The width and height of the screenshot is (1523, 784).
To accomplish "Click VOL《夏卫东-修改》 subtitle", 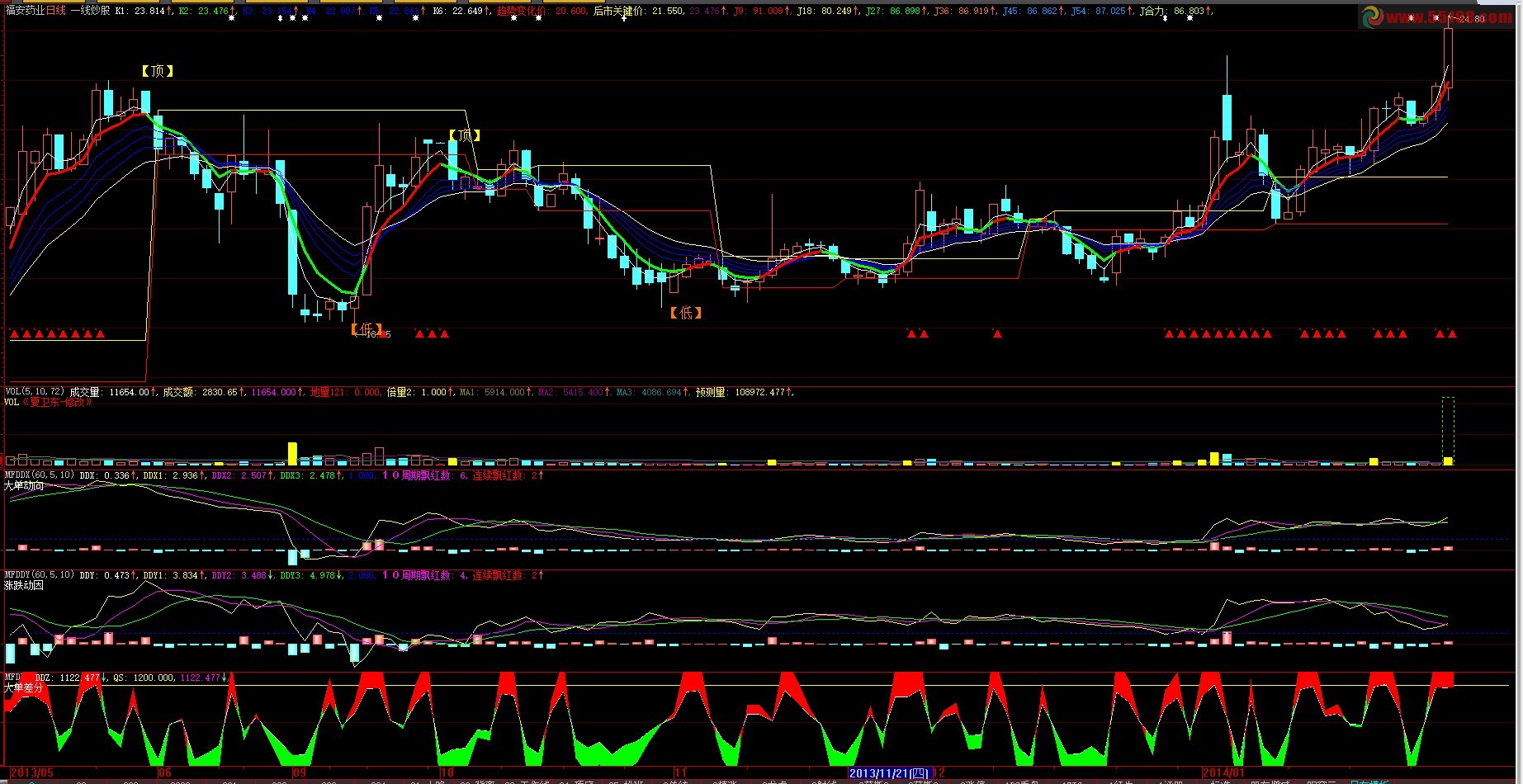I will click(49, 403).
